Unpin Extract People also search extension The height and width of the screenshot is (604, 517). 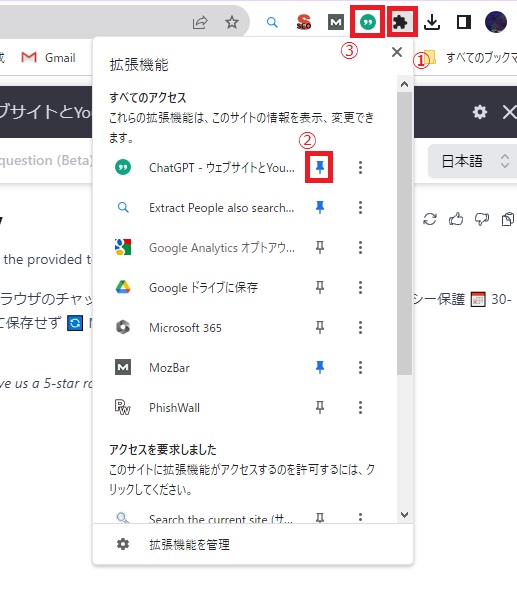coord(319,207)
